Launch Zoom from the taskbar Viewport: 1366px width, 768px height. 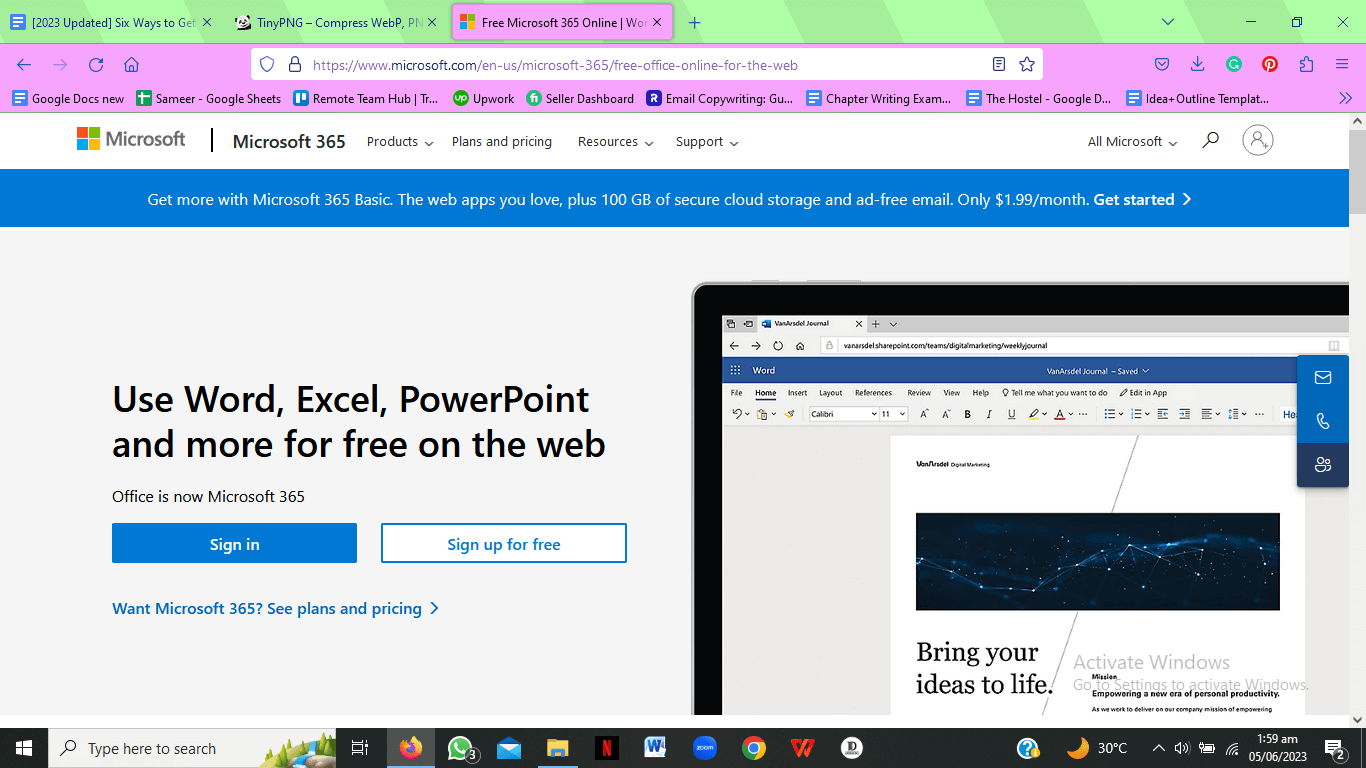pos(705,748)
